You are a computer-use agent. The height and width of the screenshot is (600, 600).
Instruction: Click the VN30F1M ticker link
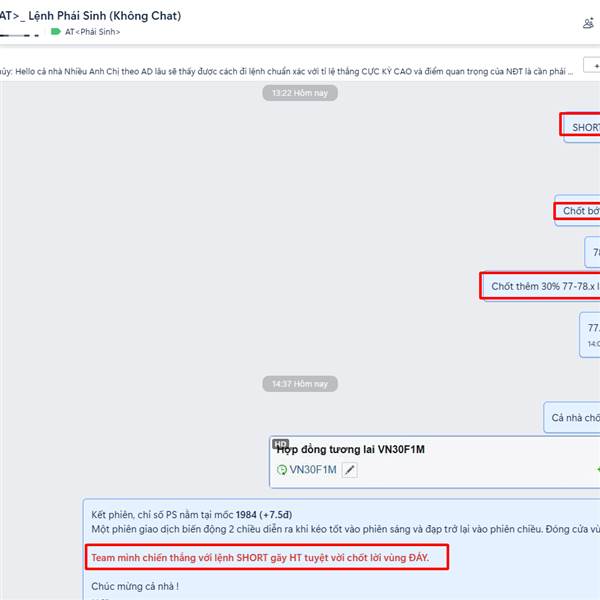click(313, 470)
